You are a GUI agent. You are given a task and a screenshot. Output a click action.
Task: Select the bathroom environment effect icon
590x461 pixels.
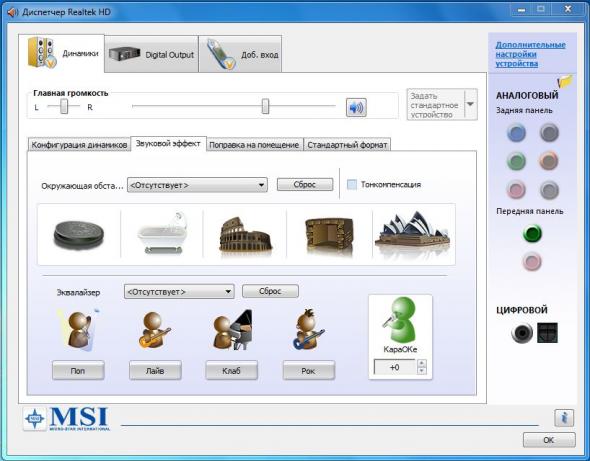[x=163, y=233]
